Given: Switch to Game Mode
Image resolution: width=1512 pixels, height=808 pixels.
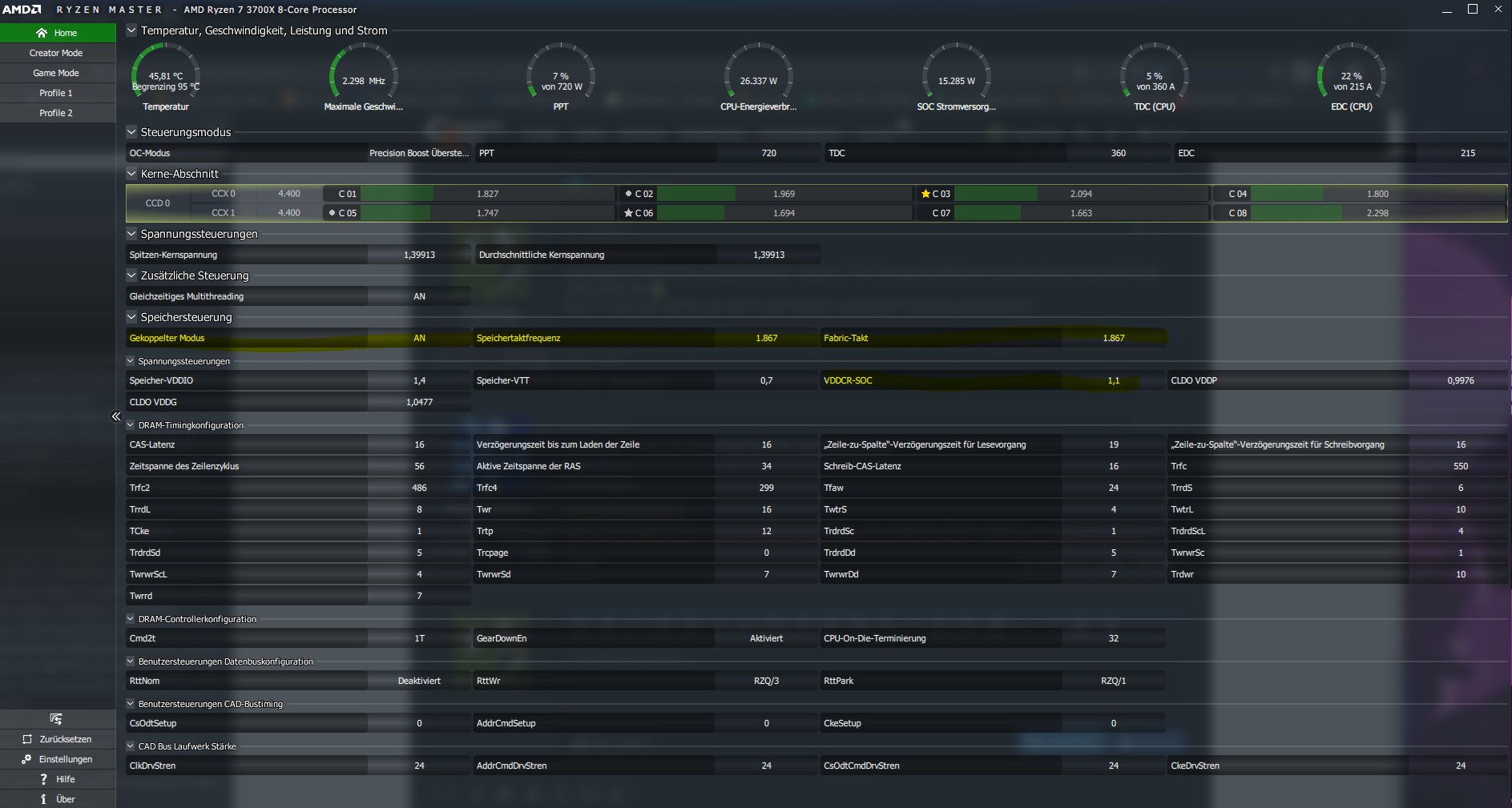Looking at the screenshot, I should coord(58,73).
